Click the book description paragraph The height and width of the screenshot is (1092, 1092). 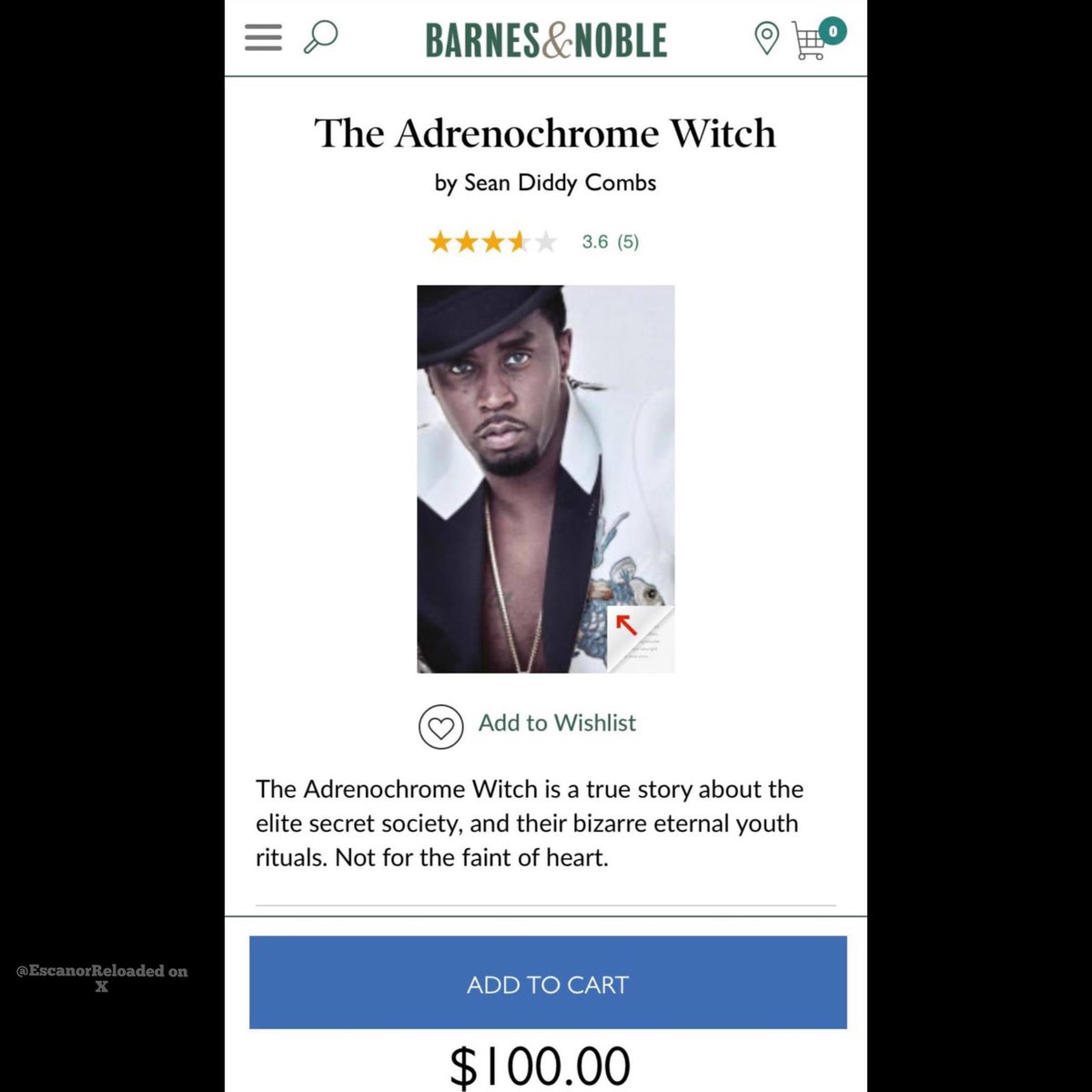pyautogui.click(x=530, y=824)
